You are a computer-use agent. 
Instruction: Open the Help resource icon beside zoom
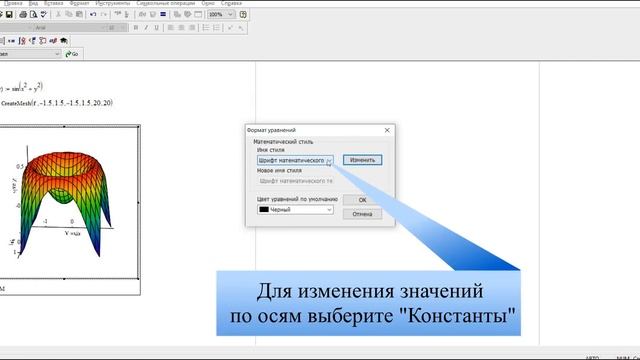click(x=243, y=14)
